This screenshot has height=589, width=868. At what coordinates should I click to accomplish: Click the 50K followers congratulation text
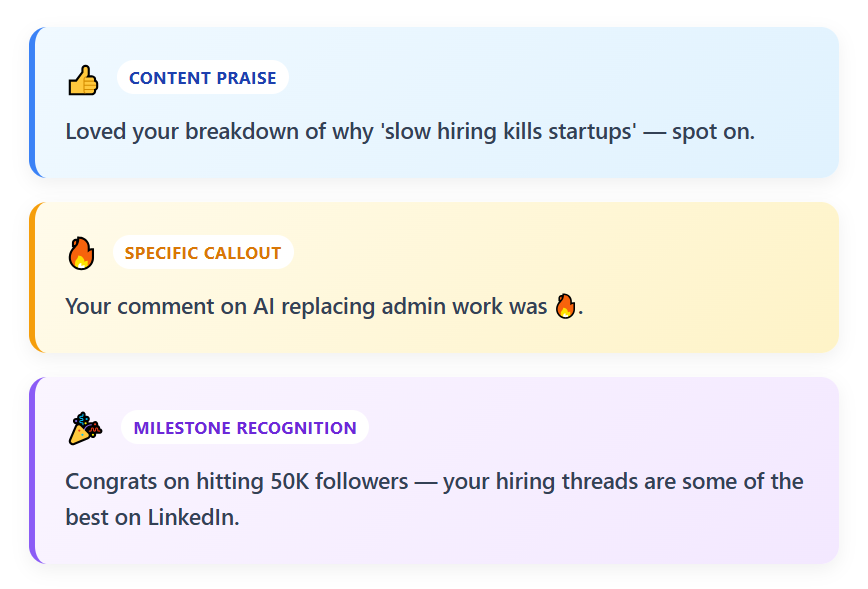click(434, 499)
